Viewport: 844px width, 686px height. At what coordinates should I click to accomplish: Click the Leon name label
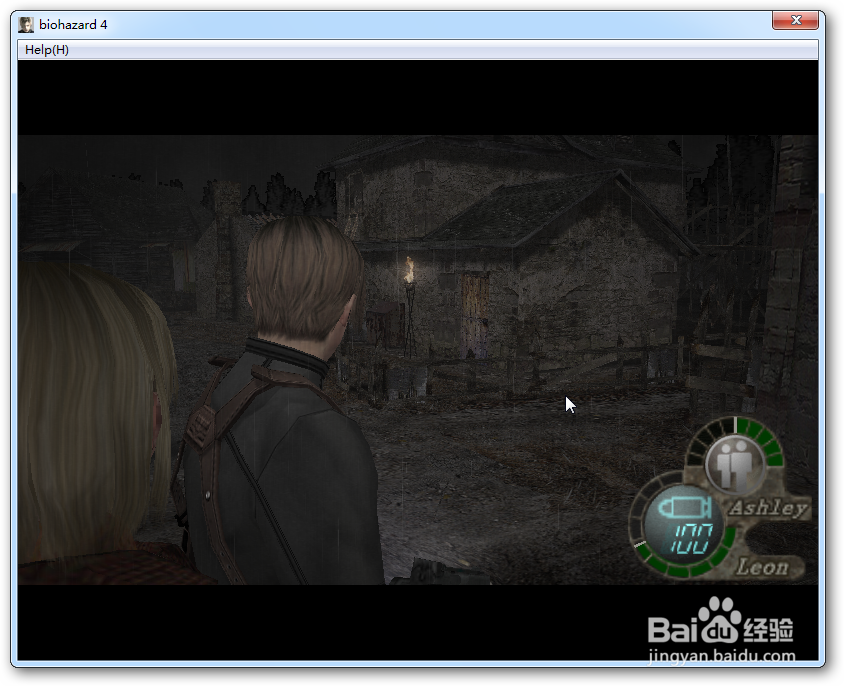point(762,567)
